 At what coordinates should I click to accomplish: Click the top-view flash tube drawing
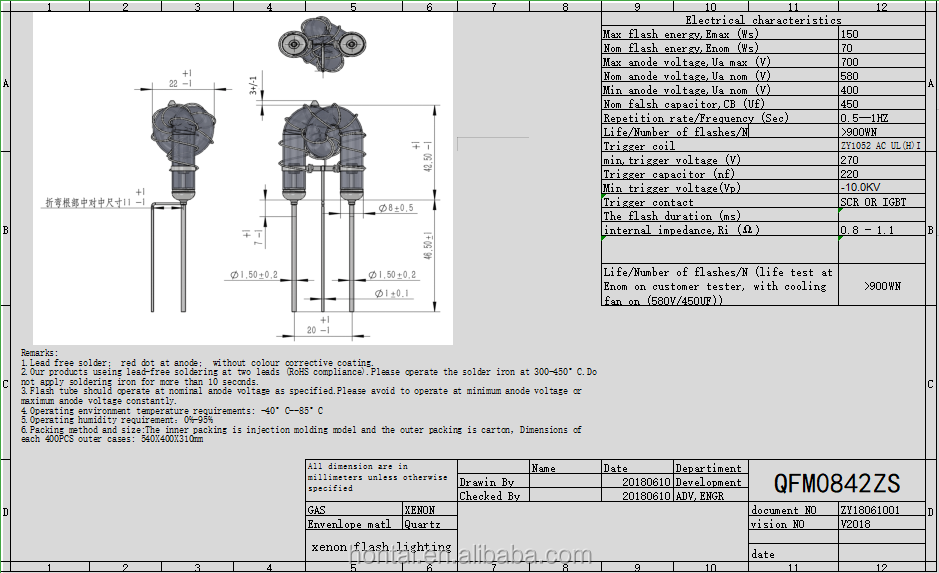pyautogui.click(x=322, y=47)
